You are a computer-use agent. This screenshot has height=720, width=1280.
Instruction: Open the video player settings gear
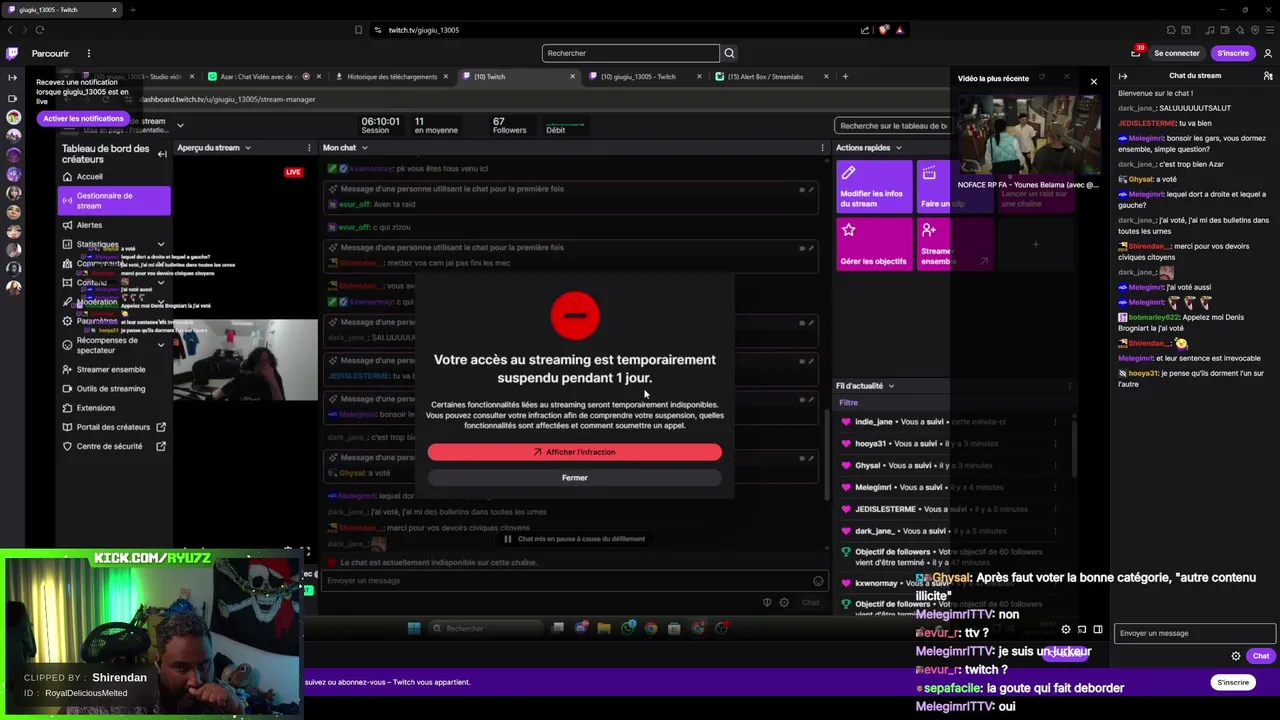pos(1065,629)
